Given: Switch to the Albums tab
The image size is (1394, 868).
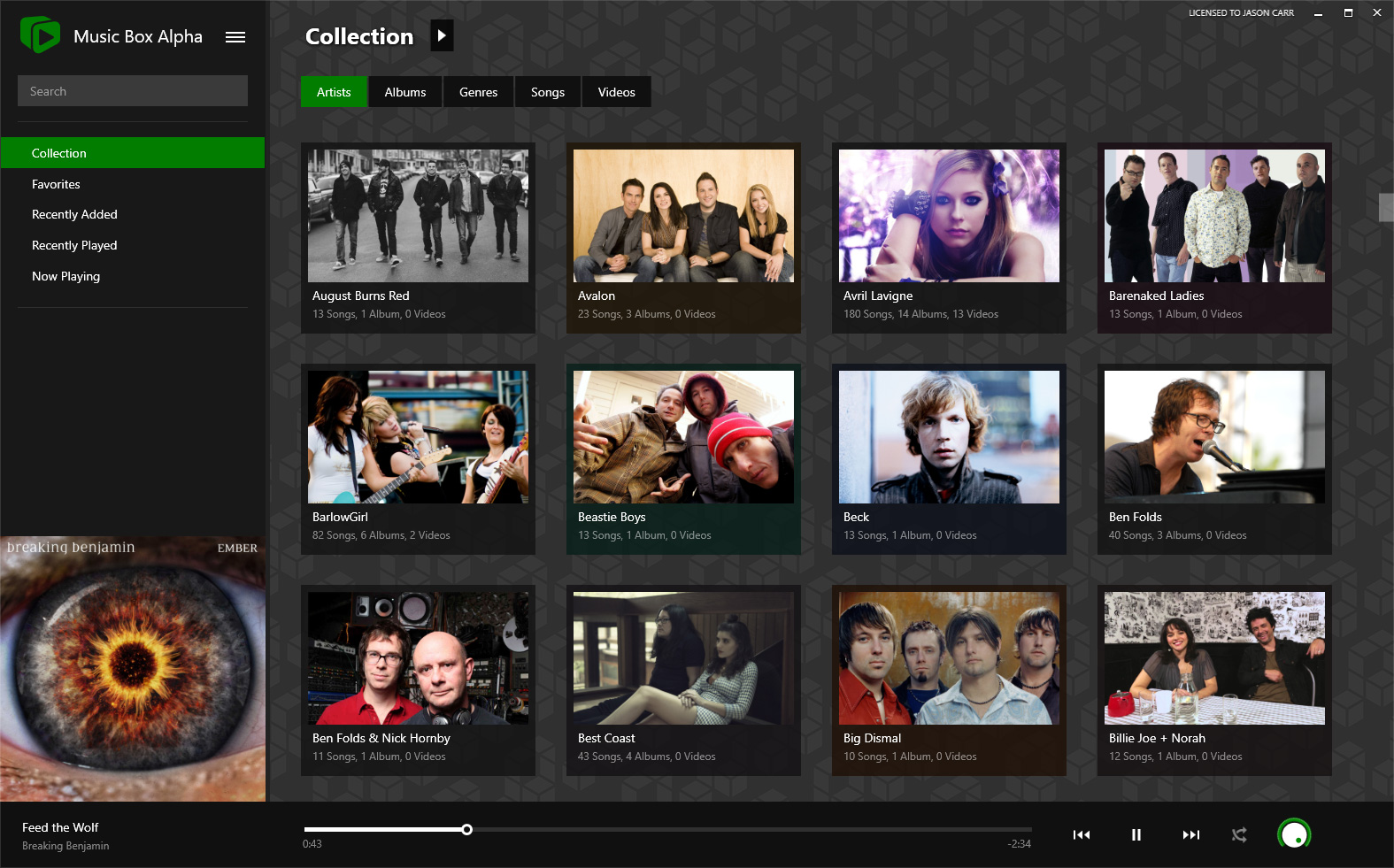Looking at the screenshot, I should tap(405, 92).
